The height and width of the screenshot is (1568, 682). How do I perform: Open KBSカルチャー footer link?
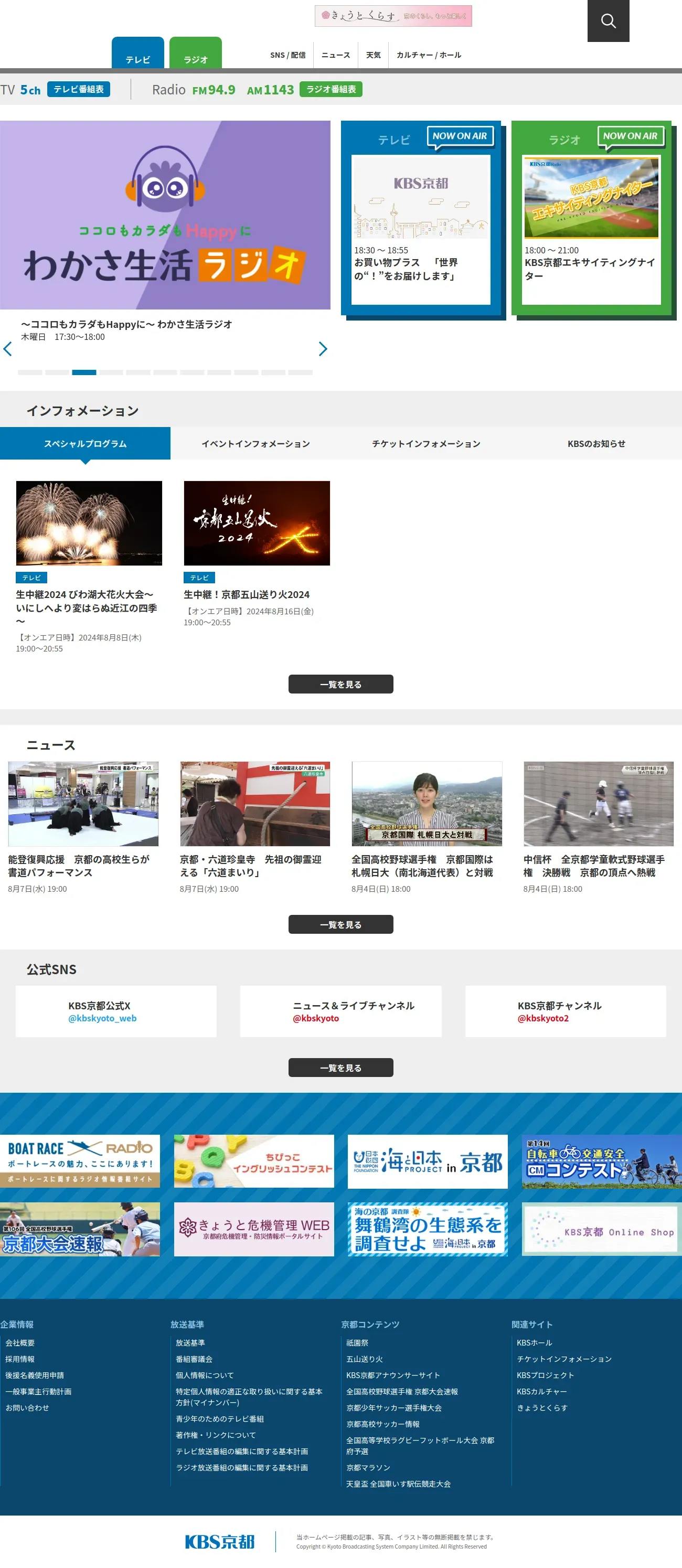click(x=542, y=1392)
